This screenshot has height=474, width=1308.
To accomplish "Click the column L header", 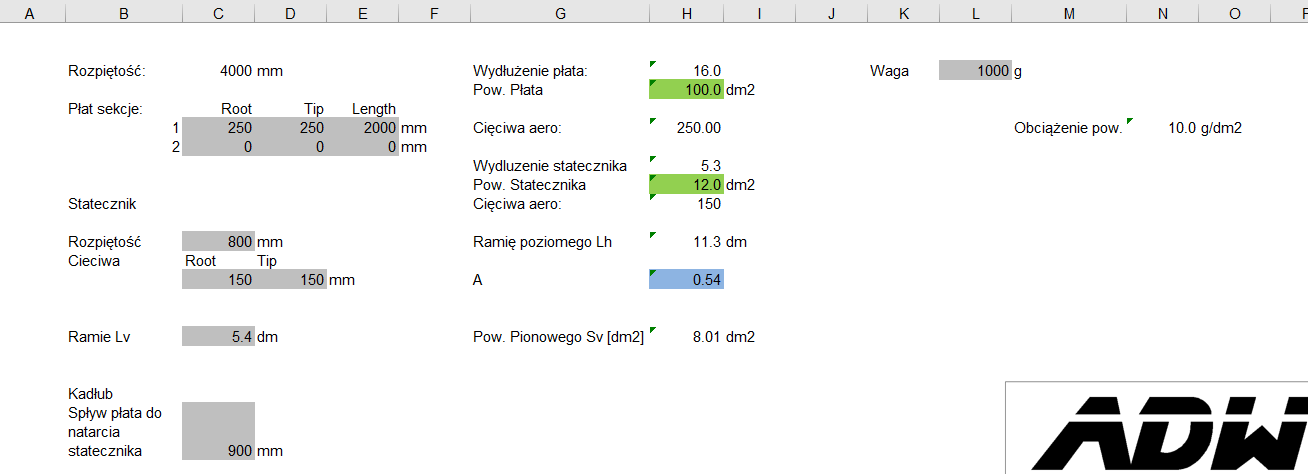I will click(975, 13).
